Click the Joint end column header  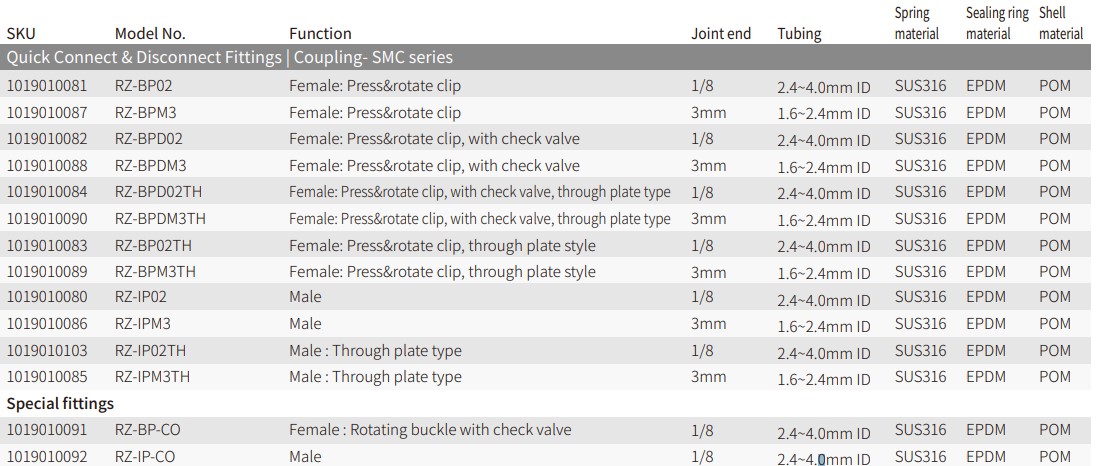(x=721, y=34)
